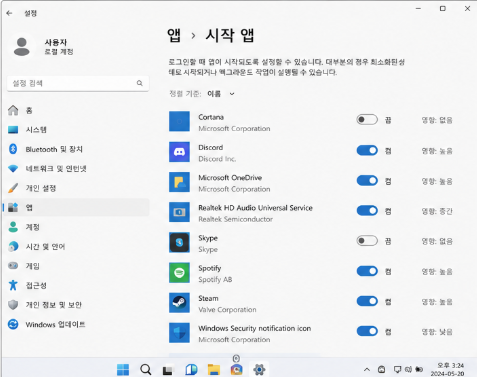The height and width of the screenshot is (377, 477).
Task: Open 개인 설정 section
Action: tap(76, 188)
